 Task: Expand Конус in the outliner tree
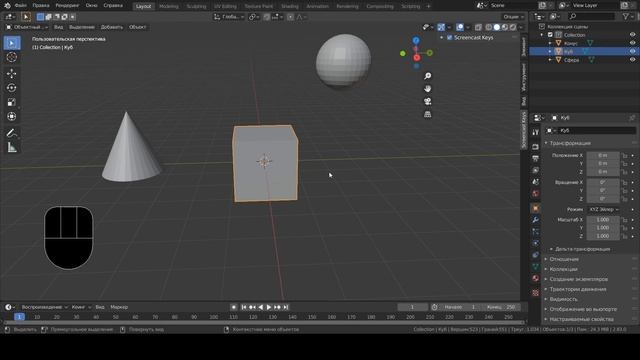(x=550, y=43)
